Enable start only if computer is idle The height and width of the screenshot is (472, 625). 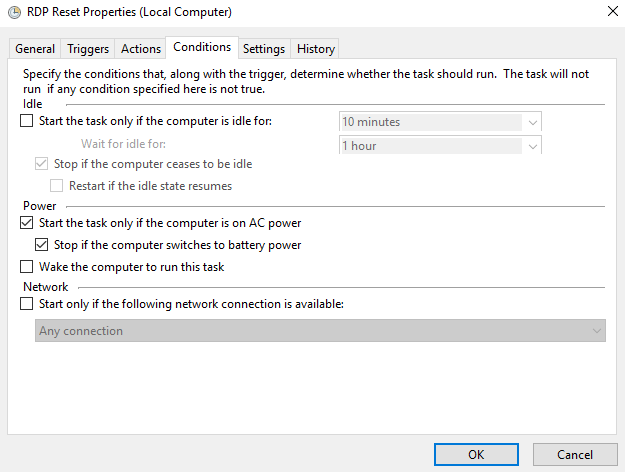point(27,122)
